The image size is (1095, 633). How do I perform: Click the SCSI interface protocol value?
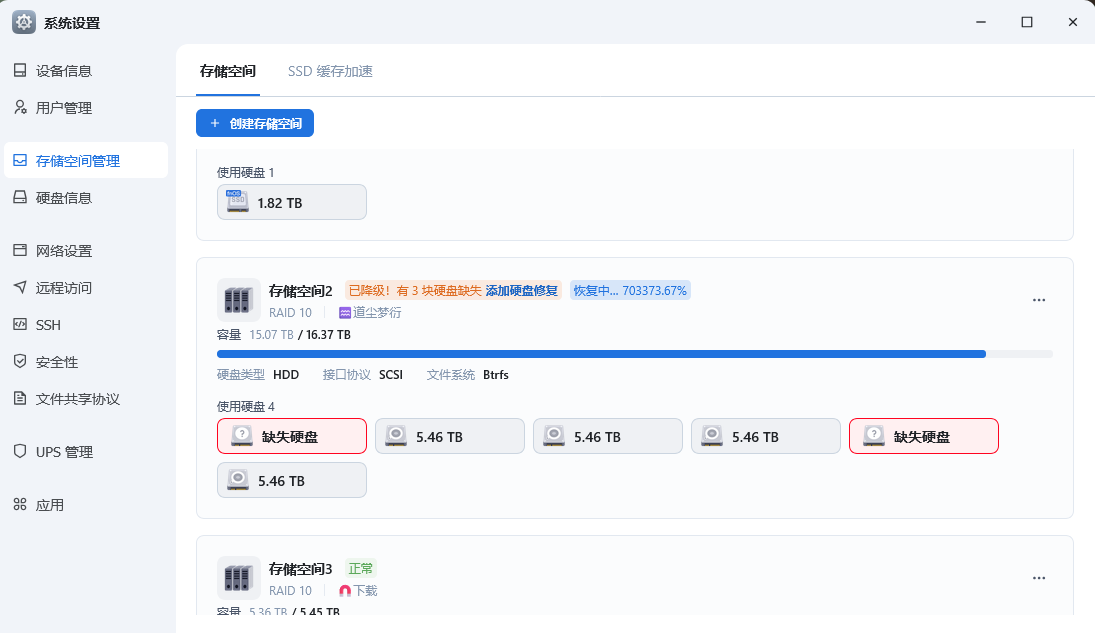(391, 374)
